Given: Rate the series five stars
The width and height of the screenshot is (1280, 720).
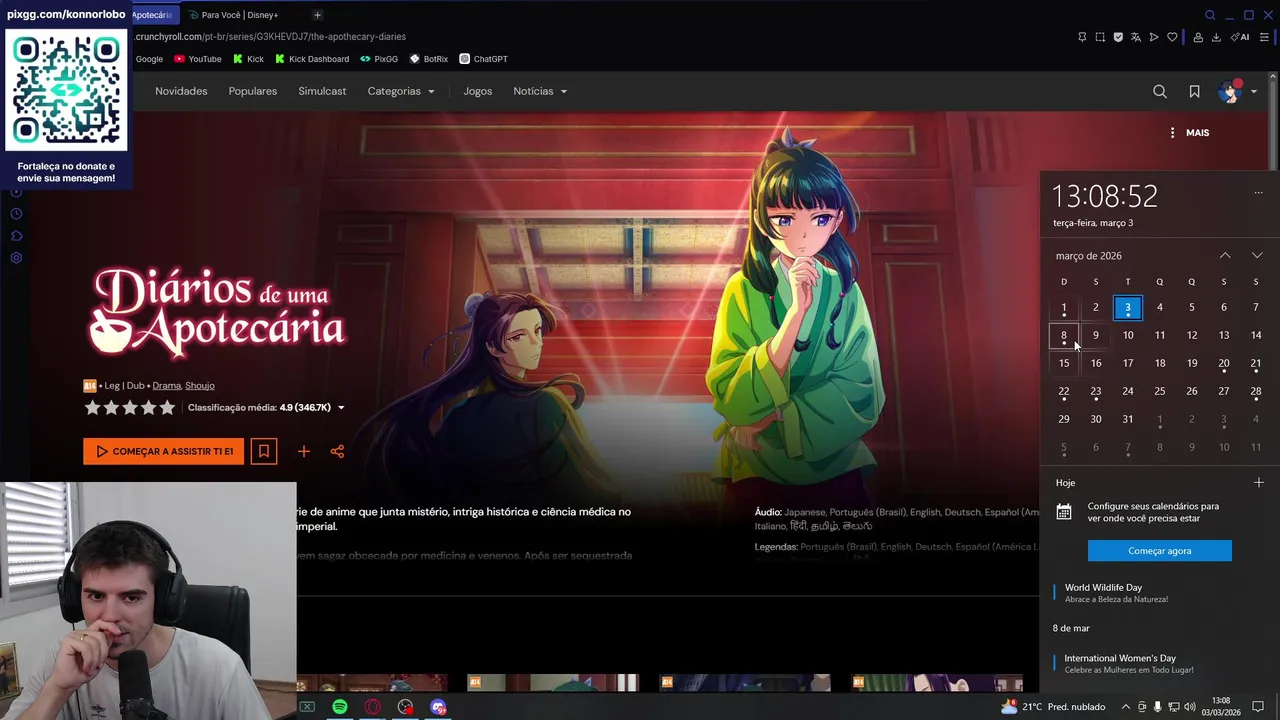Looking at the screenshot, I should 167,407.
